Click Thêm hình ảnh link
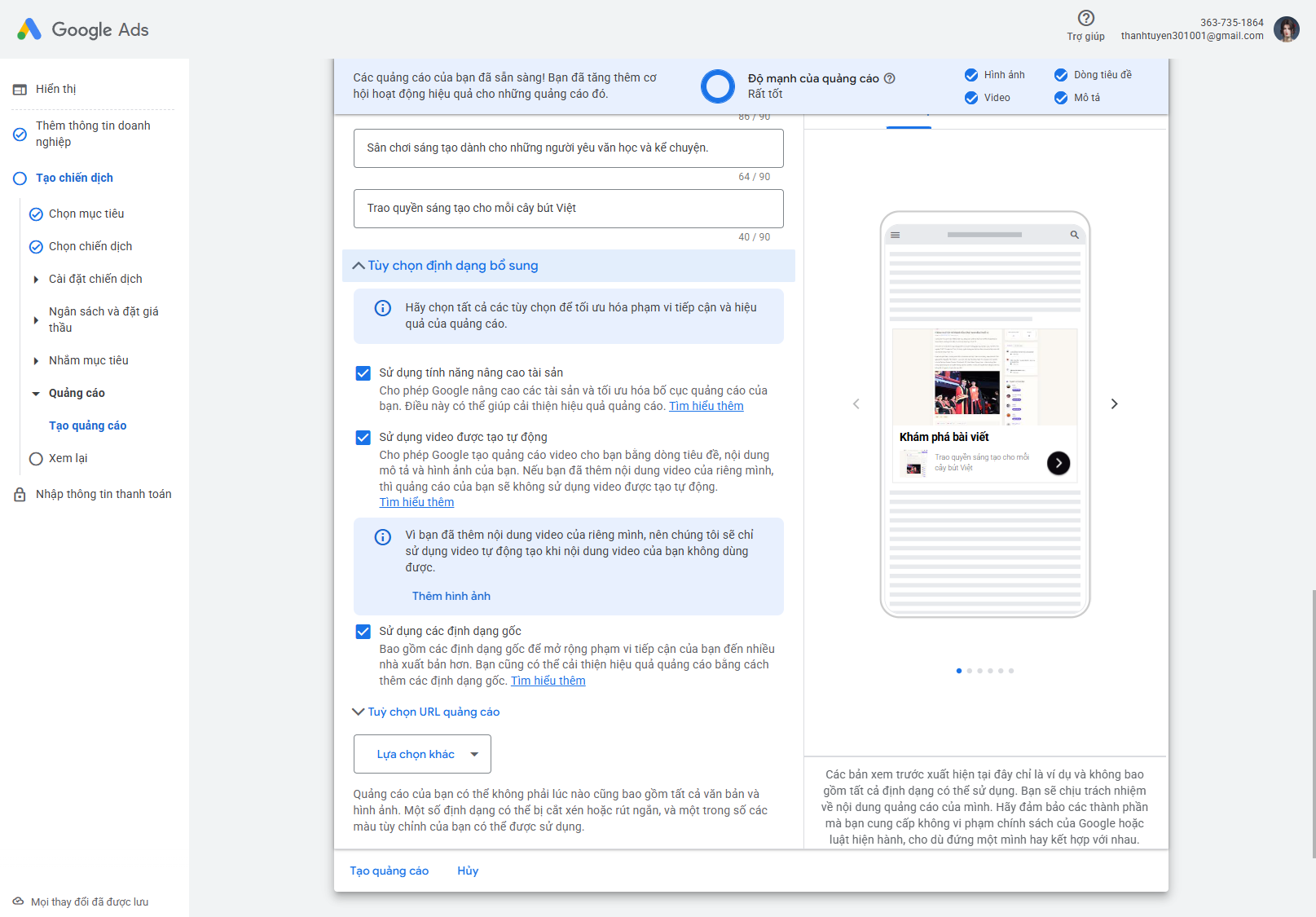Viewport: 1316px width, 917px height. [x=451, y=596]
